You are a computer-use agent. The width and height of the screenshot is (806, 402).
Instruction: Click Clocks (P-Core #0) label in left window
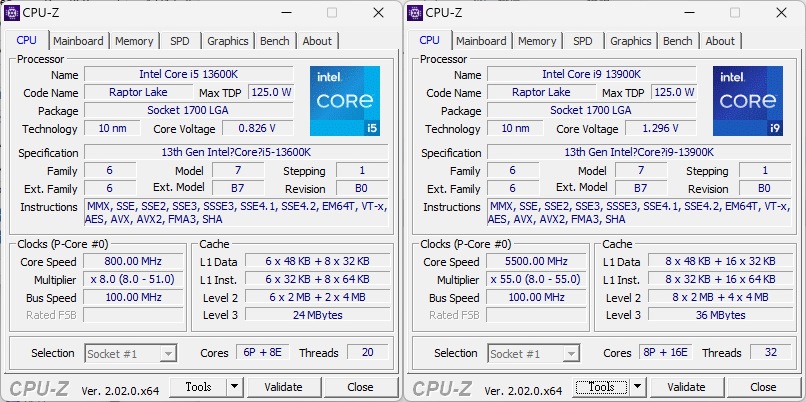tap(63, 244)
